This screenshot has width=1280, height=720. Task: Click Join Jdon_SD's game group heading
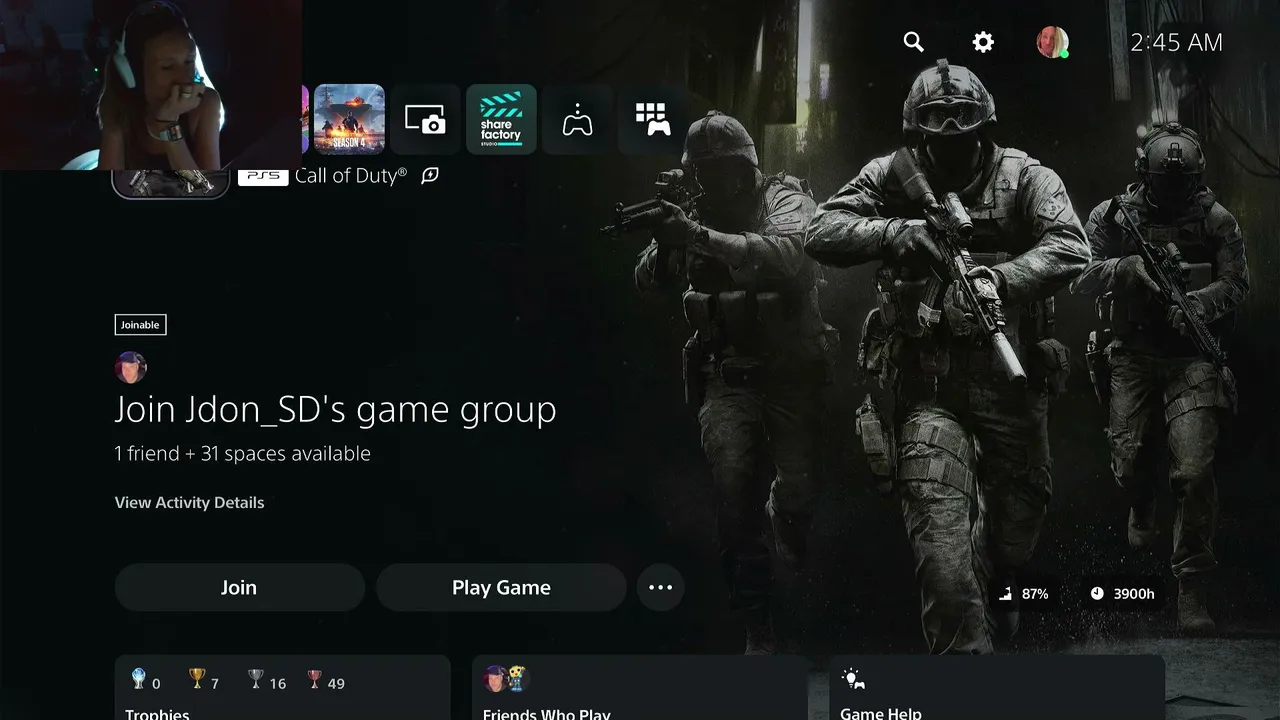tap(335, 410)
